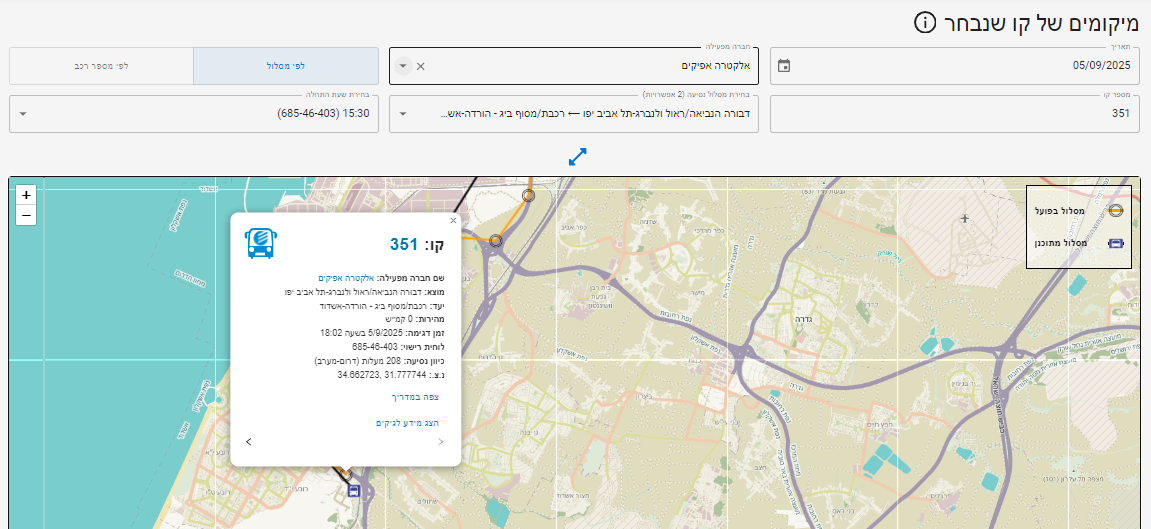Open the operator company dropdown arrow
The image size is (1151, 529).
point(403,66)
